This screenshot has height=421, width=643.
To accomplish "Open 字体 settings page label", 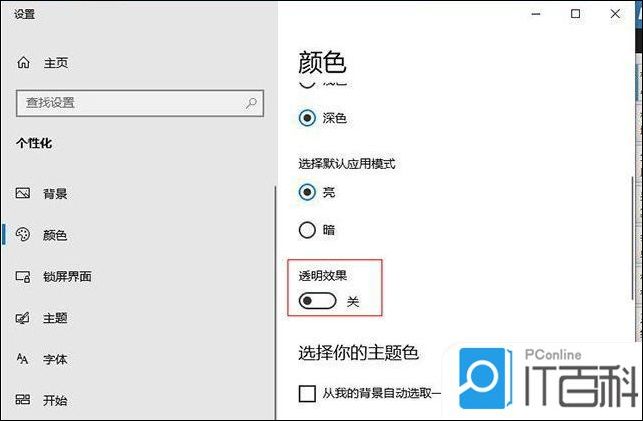I will click(55, 360).
